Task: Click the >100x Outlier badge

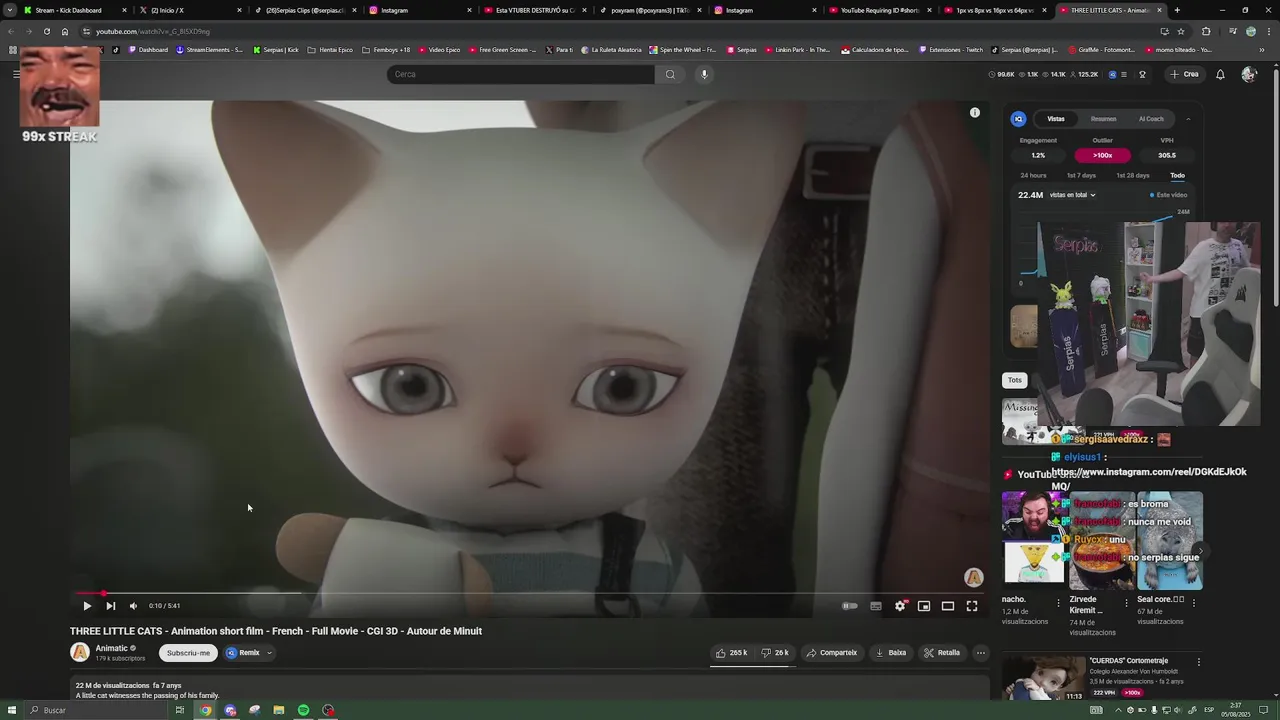Action: pos(1102,155)
